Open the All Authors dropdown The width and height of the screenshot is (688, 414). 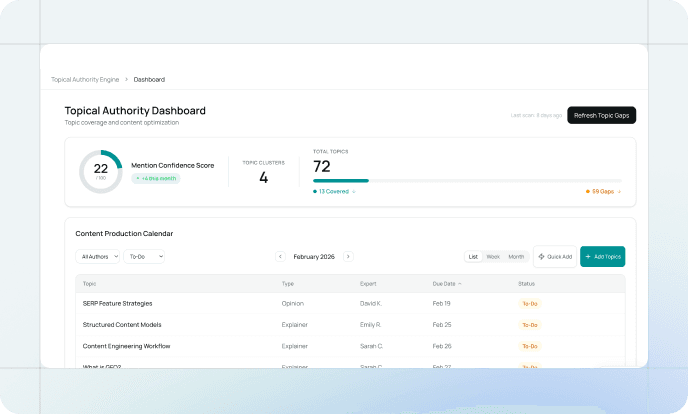pyautogui.click(x=98, y=256)
